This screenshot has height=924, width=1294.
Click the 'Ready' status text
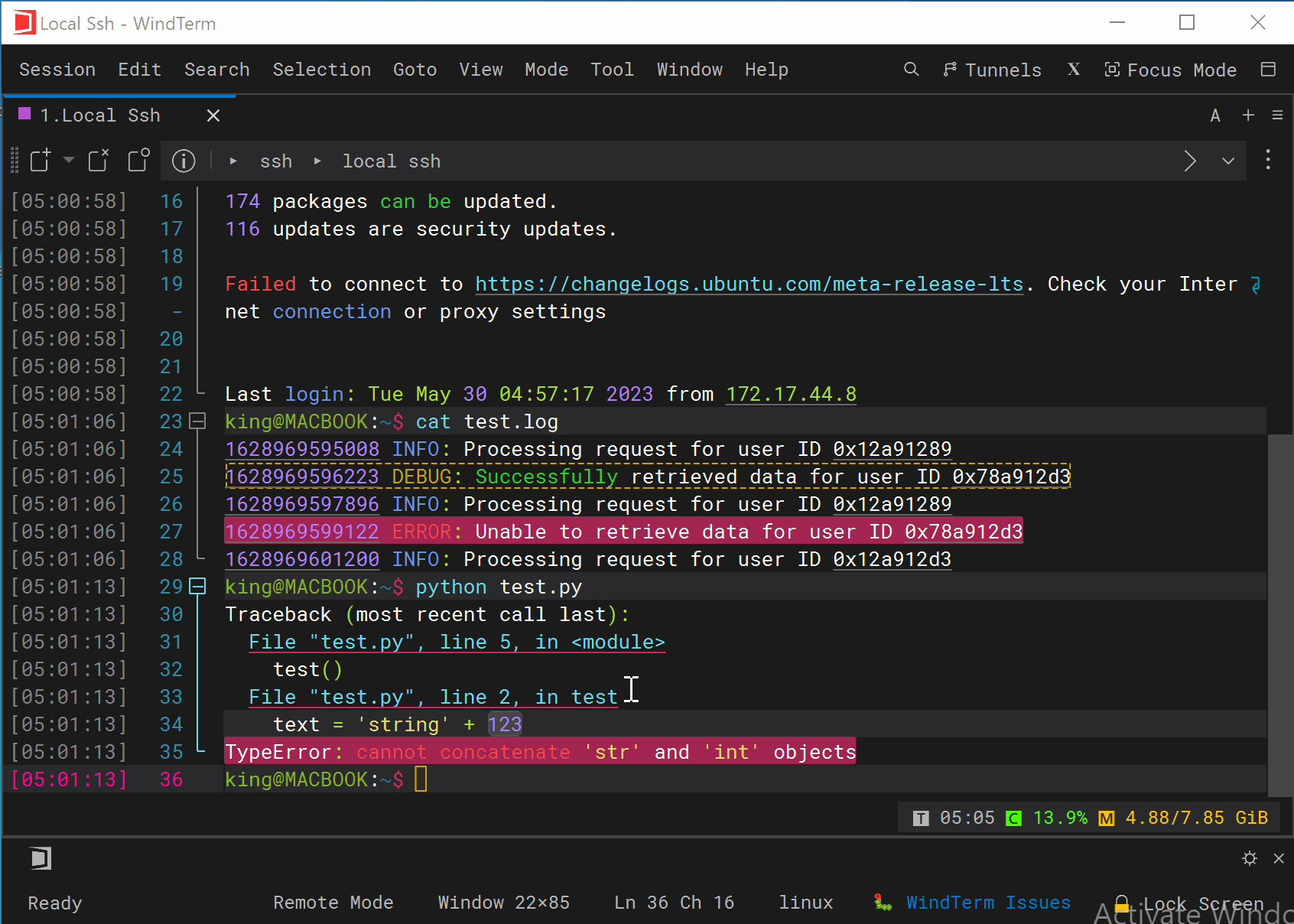tap(55, 903)
